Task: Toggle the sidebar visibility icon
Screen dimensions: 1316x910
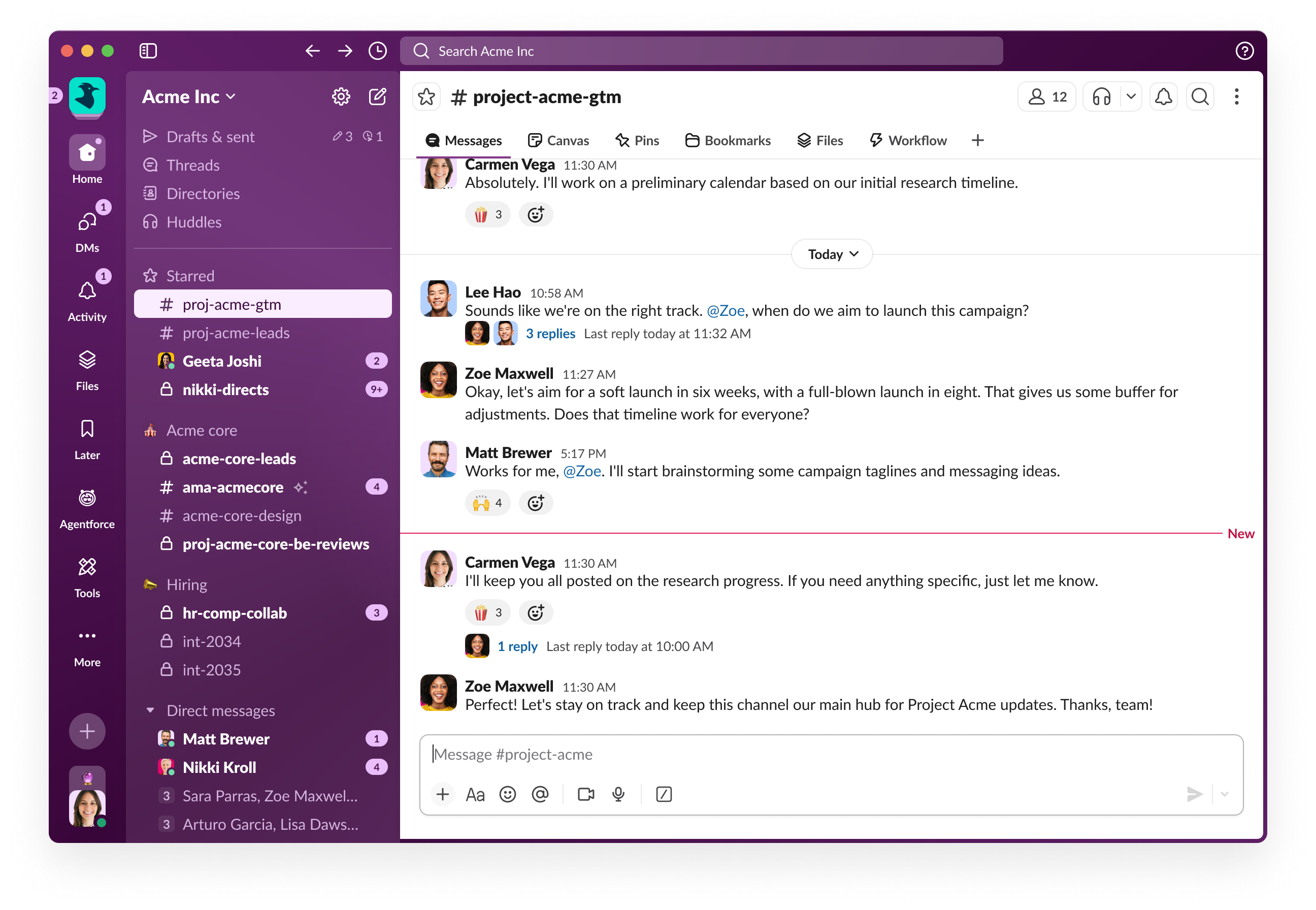Action: tap(148, 51)
